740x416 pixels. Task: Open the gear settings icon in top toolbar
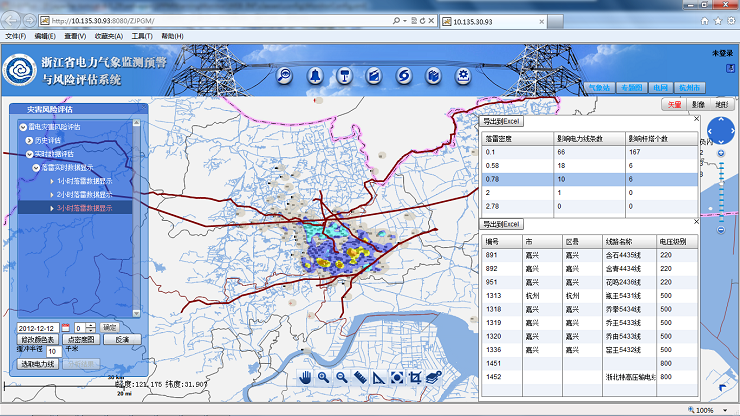coord(463,75)
